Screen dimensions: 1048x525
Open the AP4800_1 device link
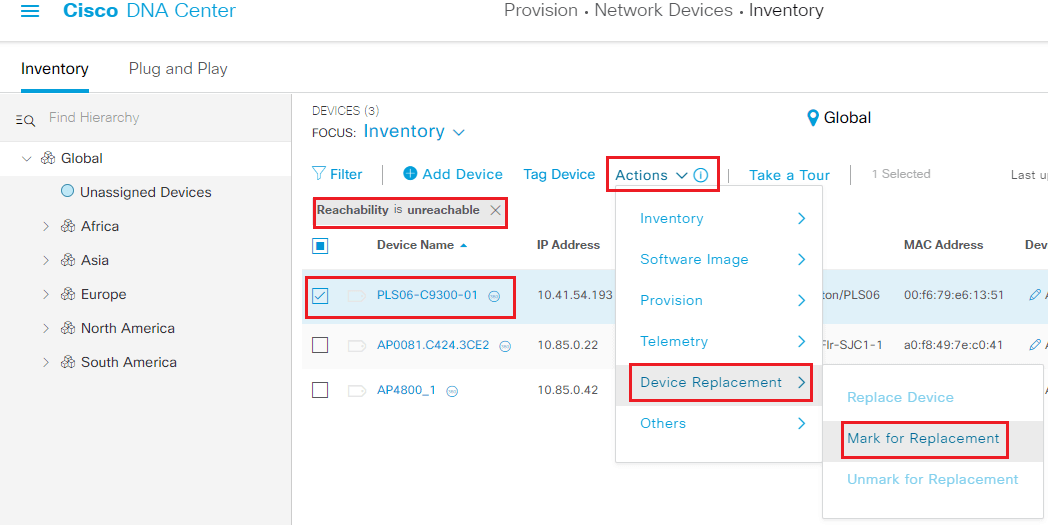pos(406,390)
